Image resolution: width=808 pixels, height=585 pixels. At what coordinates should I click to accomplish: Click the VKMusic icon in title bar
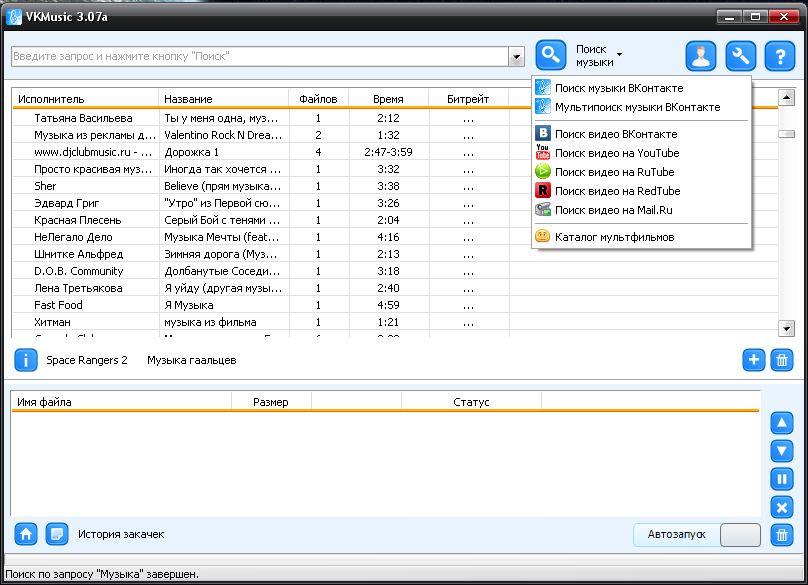(x=14, y=17)
